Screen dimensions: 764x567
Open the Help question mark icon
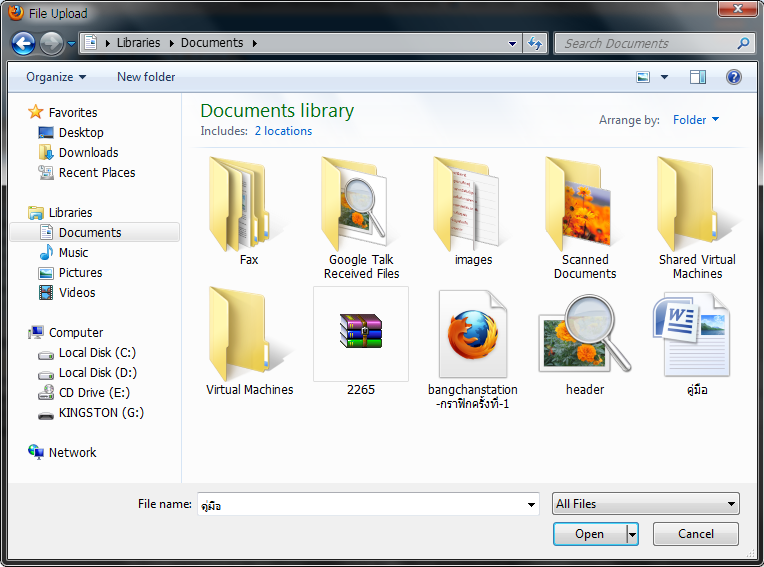pos(733,77)
